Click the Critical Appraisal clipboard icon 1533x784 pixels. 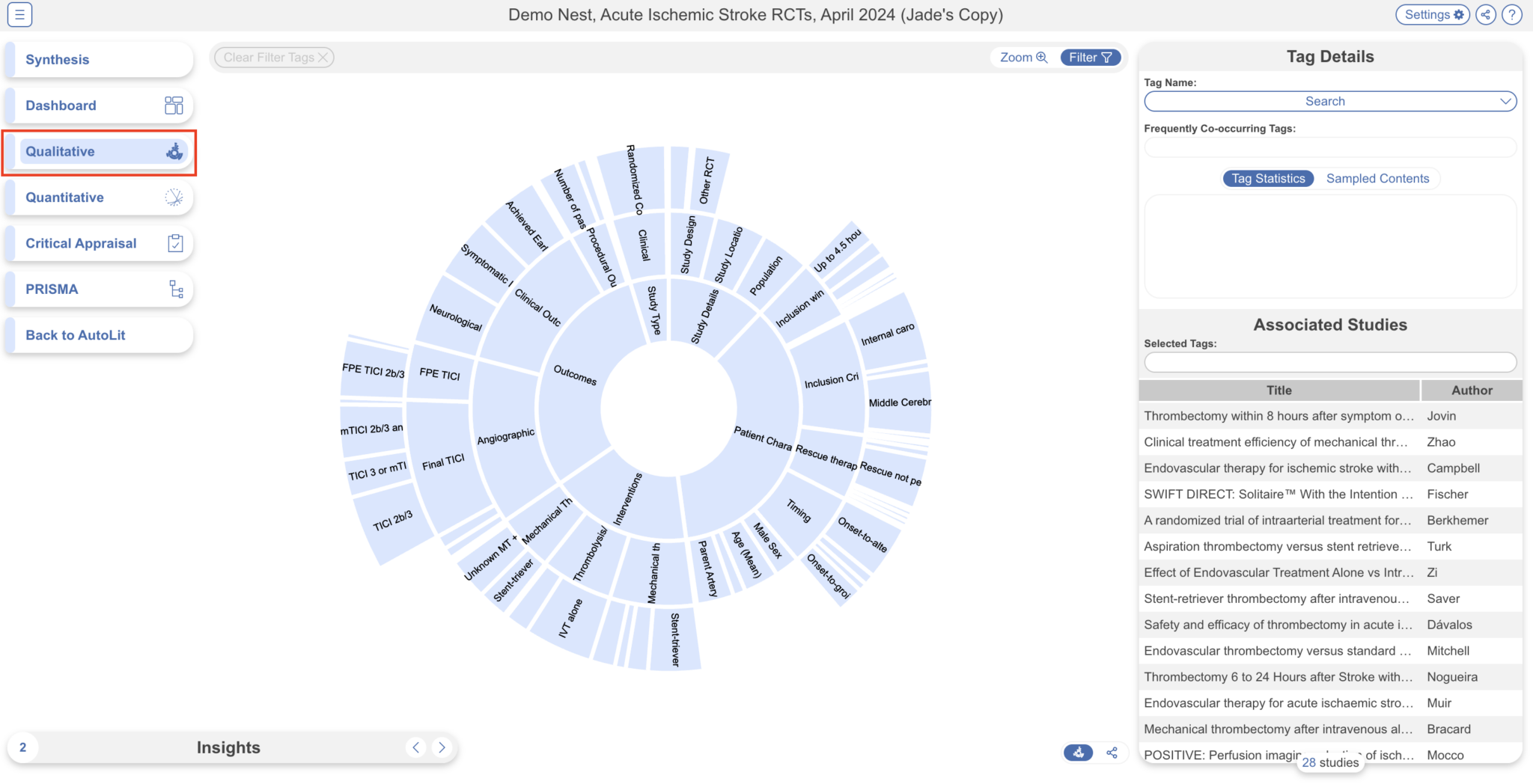coord(176,243)
